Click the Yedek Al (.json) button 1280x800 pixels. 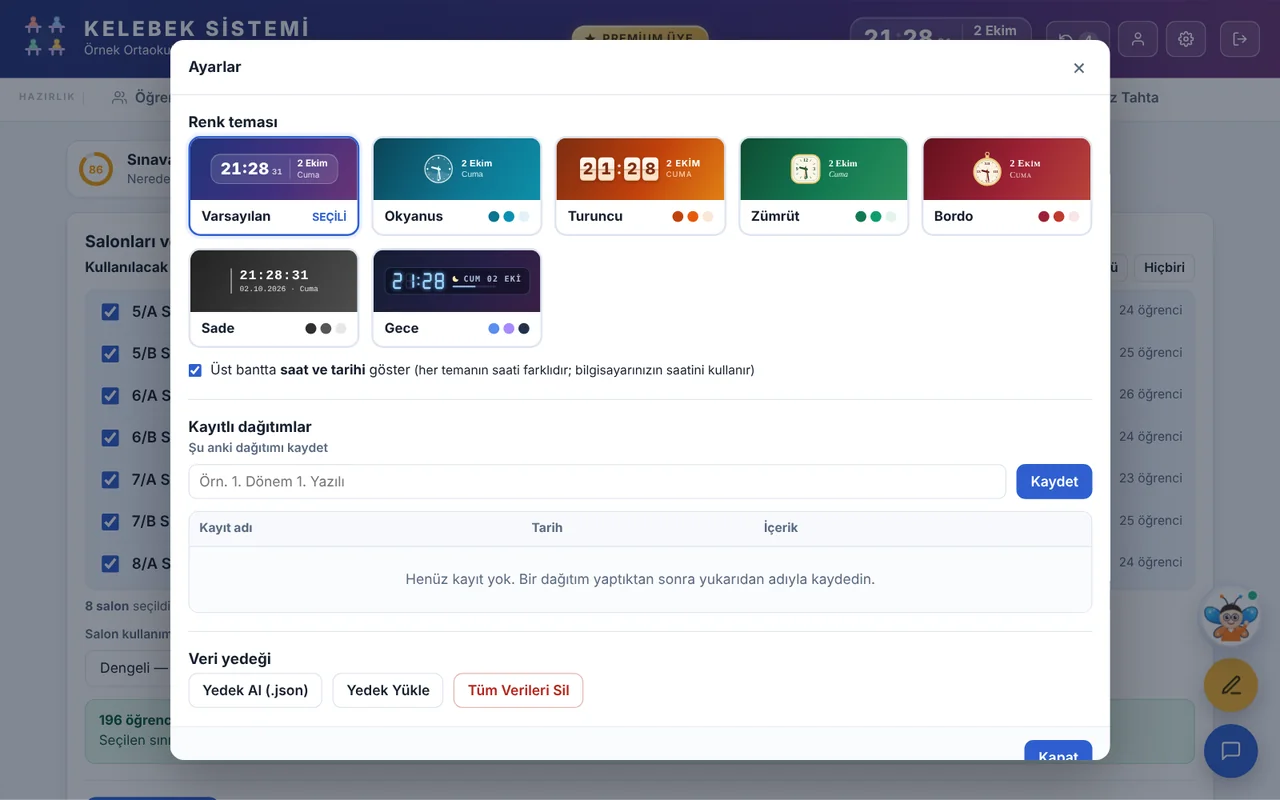(x=255, y=690)
